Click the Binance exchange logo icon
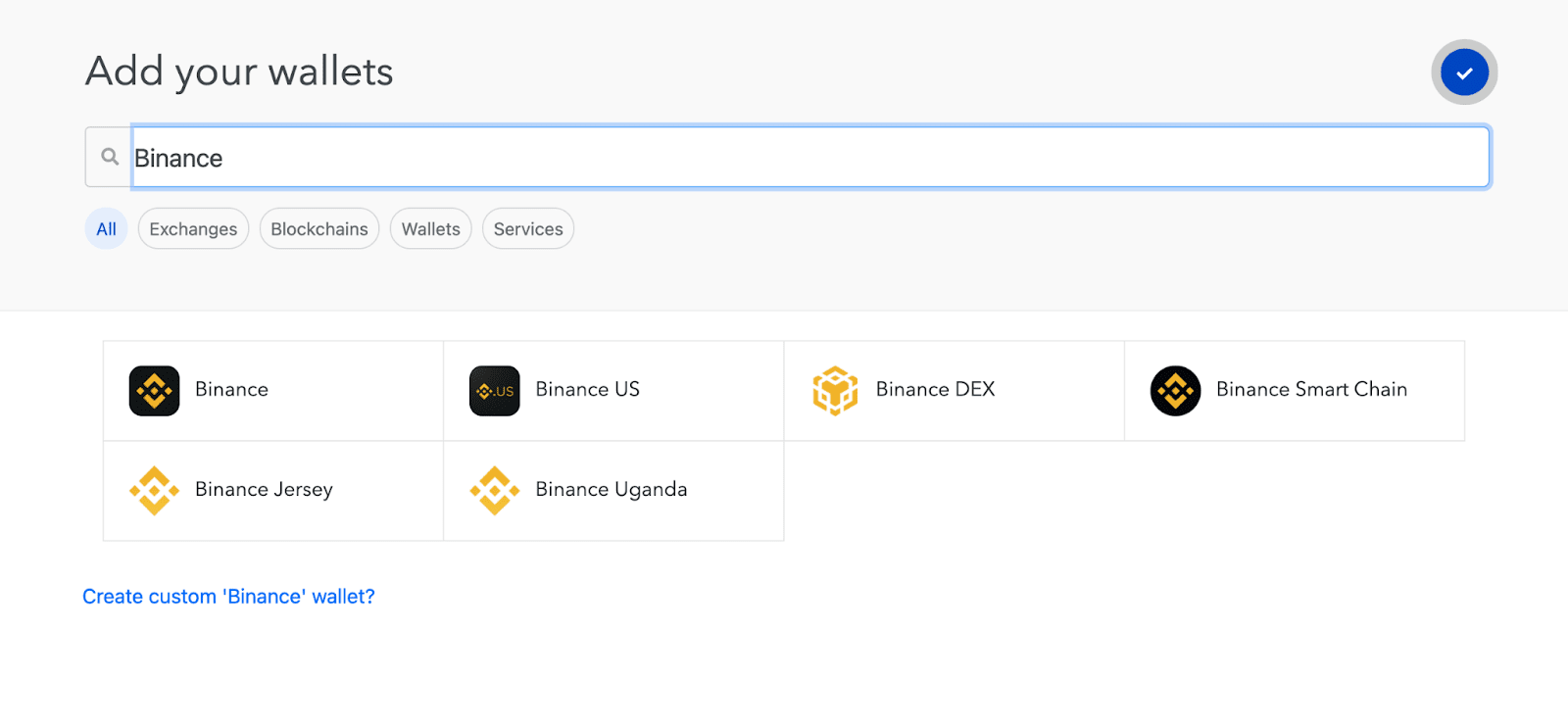Viewport: 1568px width, 727px height. point(154,391)
